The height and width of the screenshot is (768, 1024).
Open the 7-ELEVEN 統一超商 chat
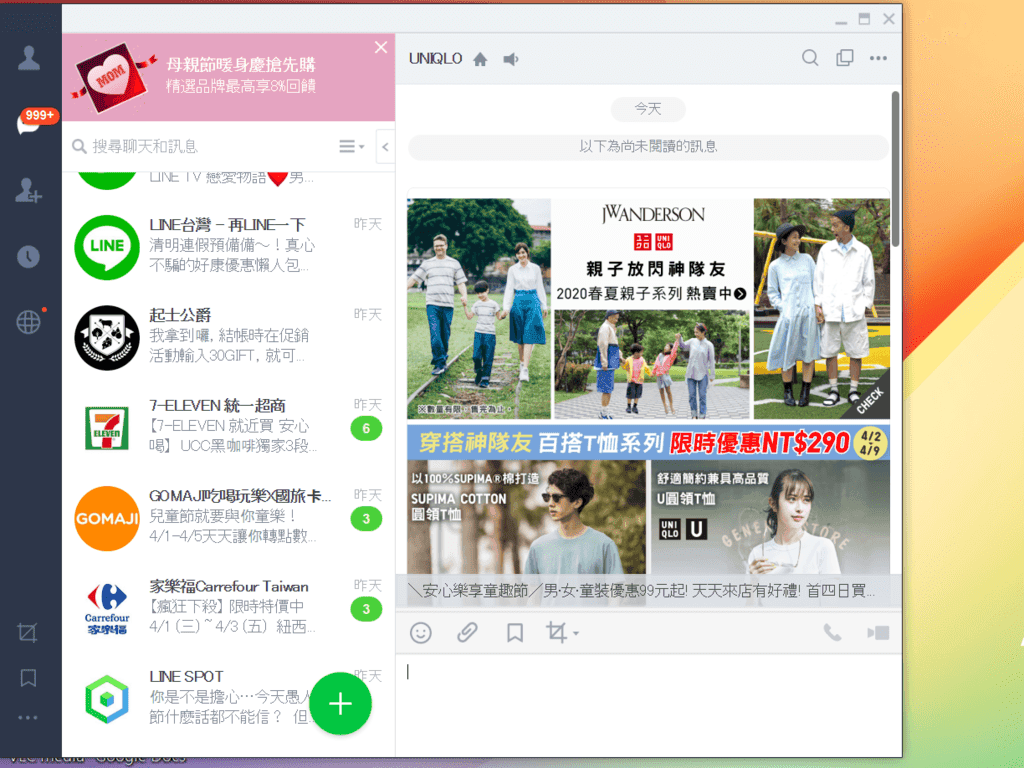[228, 427]
